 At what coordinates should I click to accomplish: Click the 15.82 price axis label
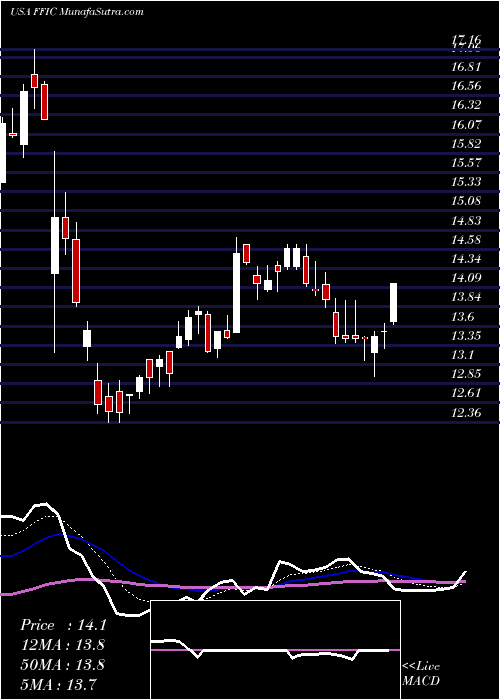pyautogui.click(x=466, y=144)
